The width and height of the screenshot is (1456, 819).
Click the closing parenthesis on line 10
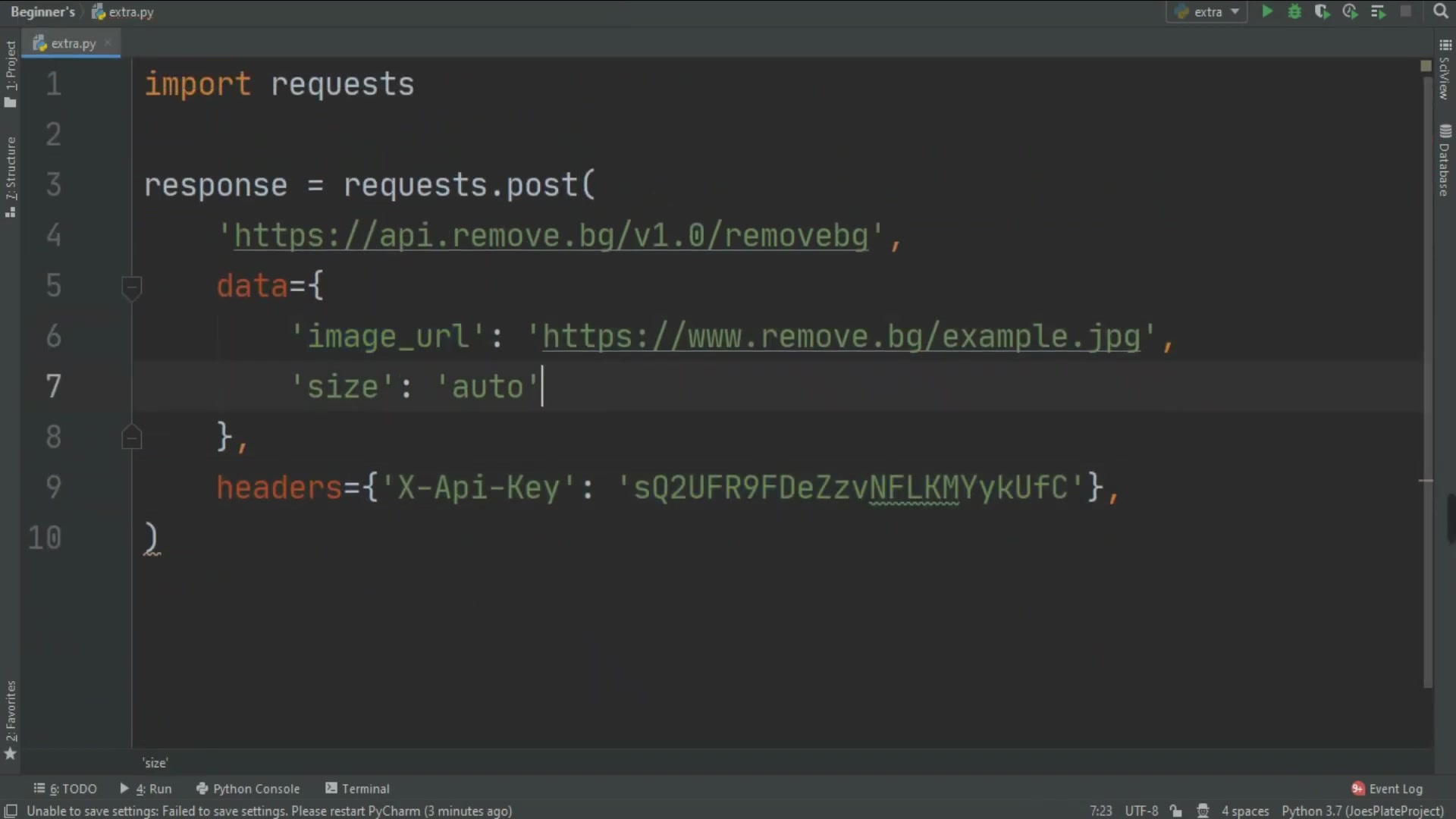click(x=151, y=538)
